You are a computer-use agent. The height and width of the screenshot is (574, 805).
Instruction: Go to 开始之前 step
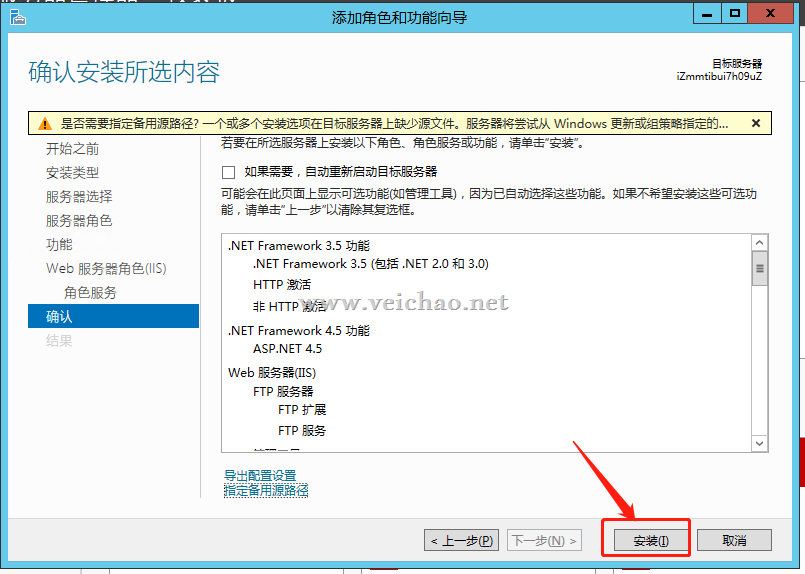[72, 149]
